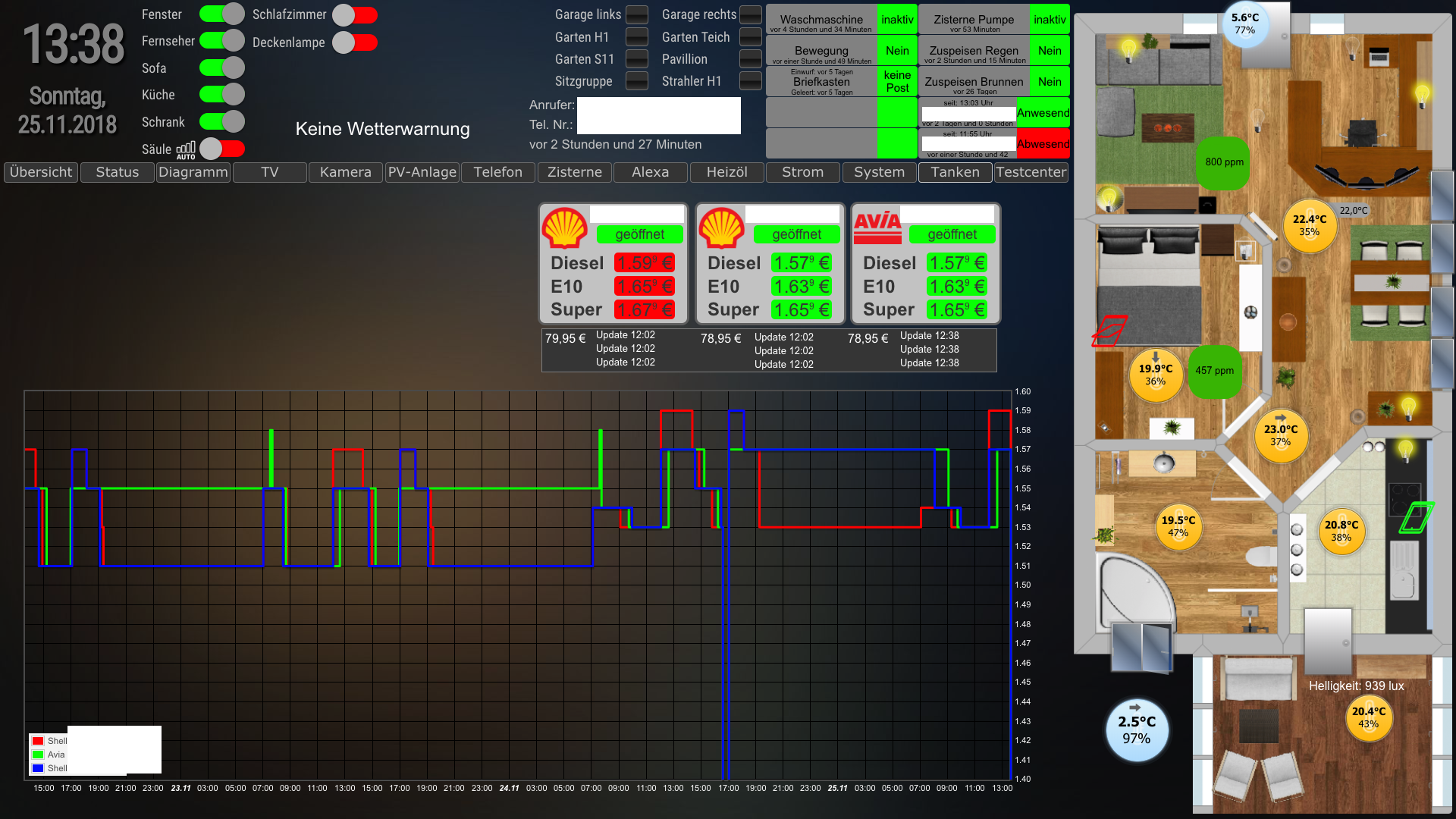Click the 19.9°C 36% room sensor
This screenshot has height=819, width=1456.
(x=1156, y=375)
